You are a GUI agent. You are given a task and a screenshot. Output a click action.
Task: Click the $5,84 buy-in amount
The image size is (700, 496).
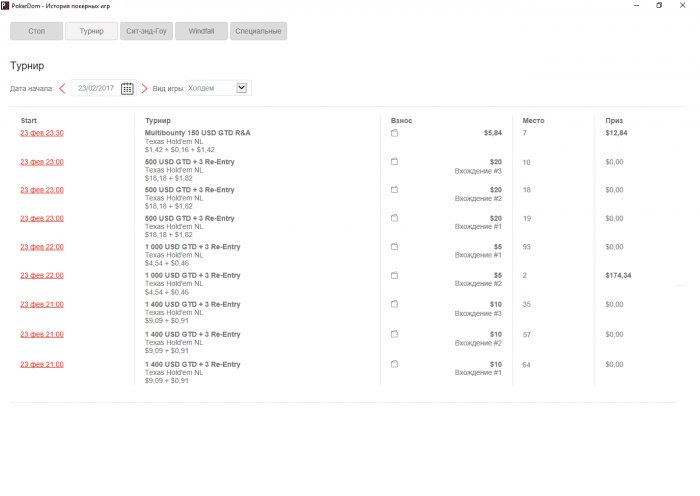pyautogui.click(x=493, y=133)
